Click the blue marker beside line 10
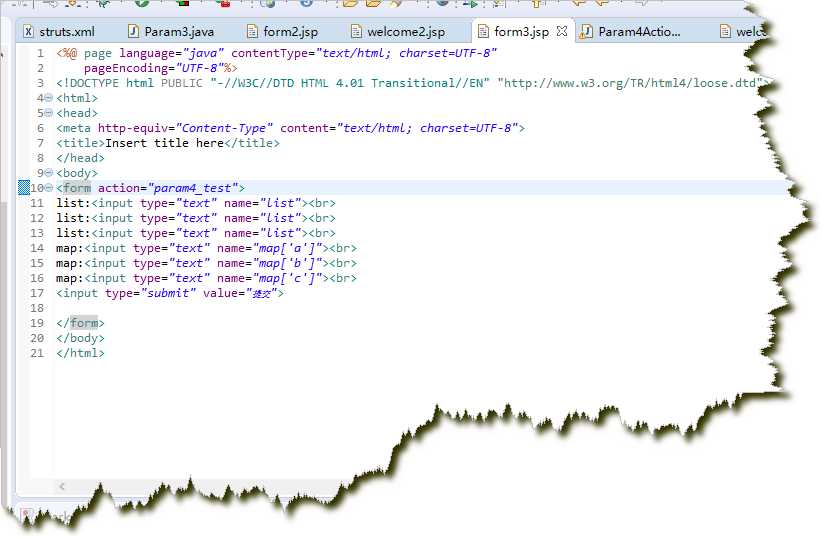 click(24, 187)
